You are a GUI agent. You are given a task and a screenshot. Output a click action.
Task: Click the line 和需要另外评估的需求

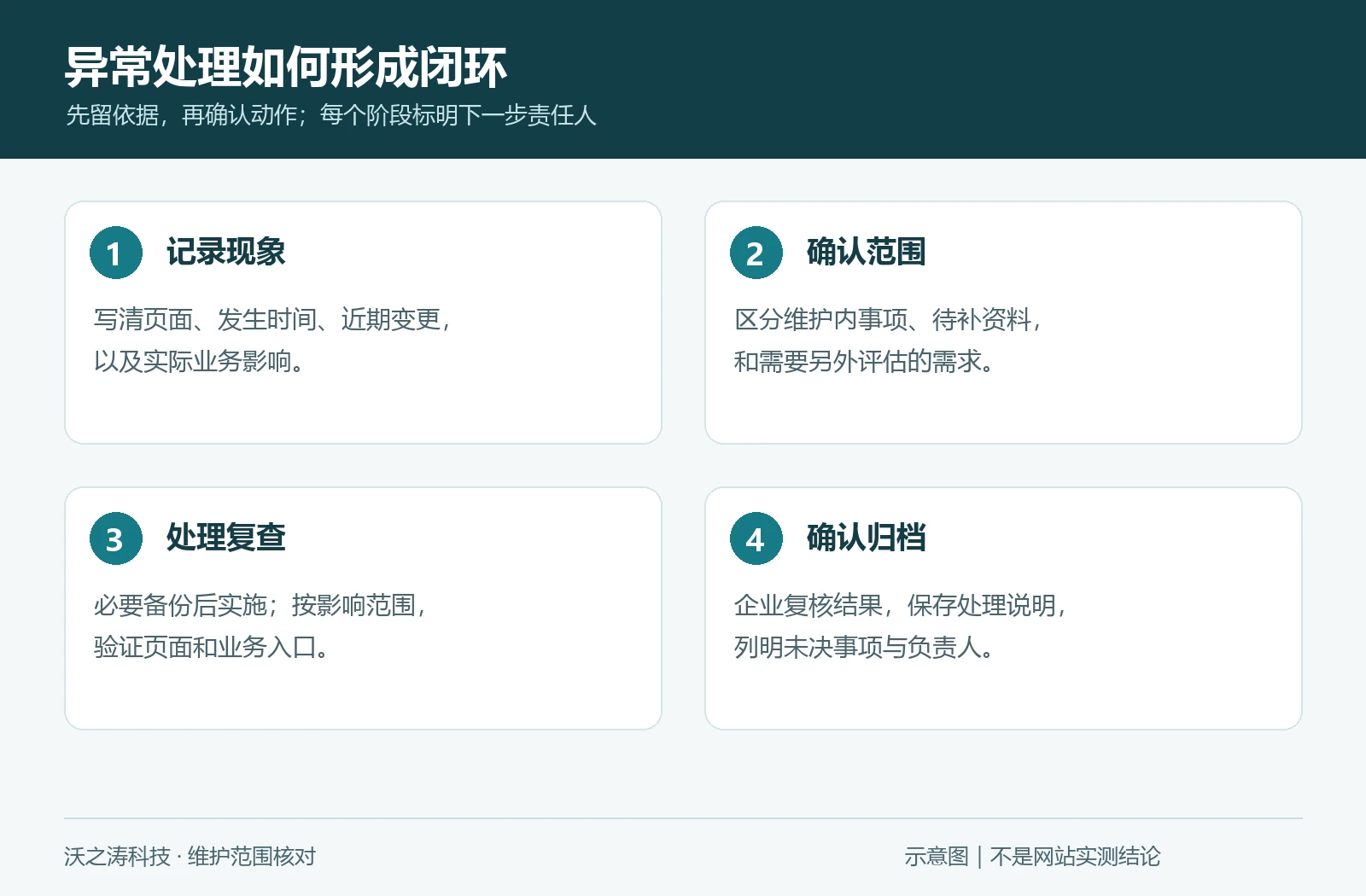(x=864, y=361)
